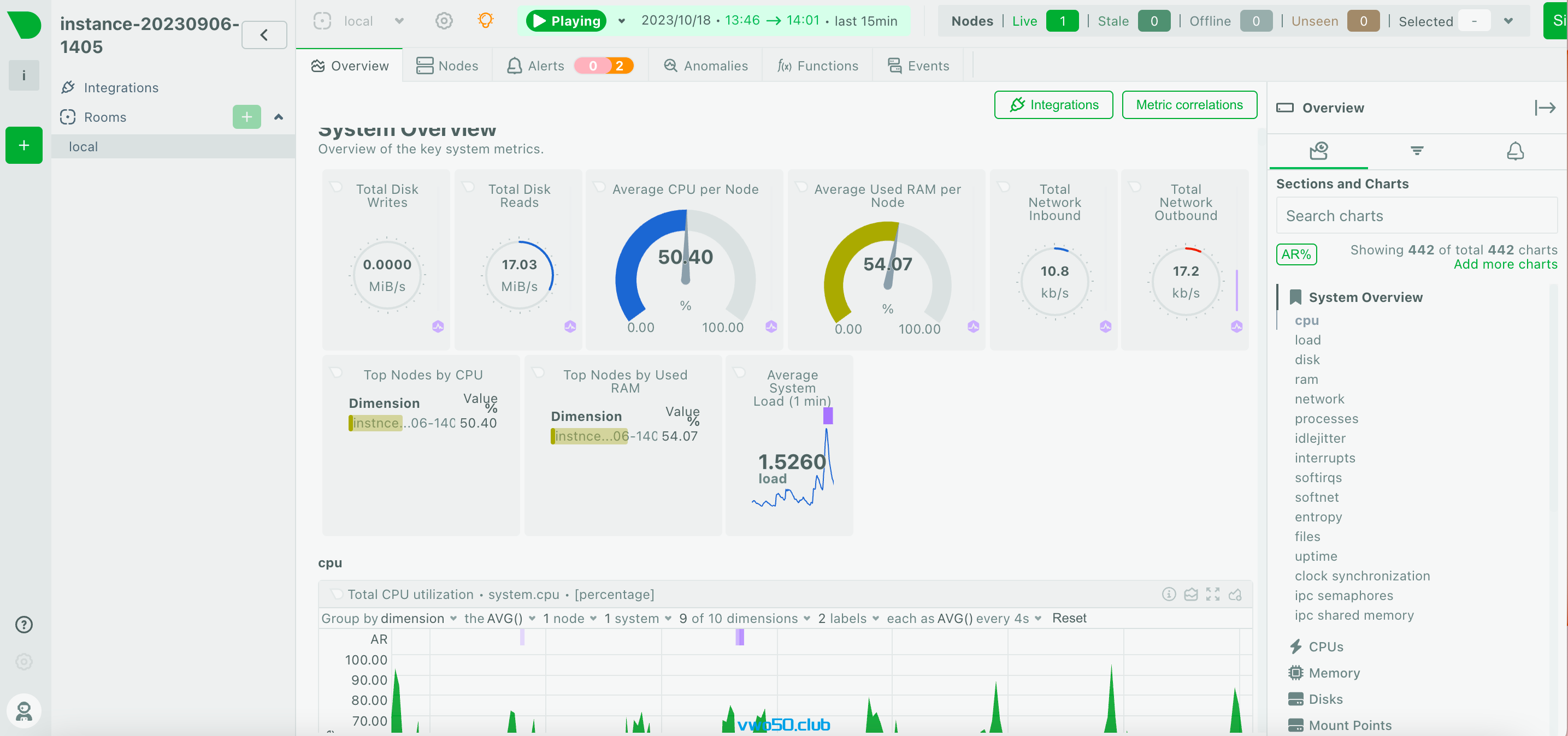Switch to the Anomalies tab
Image resolution: width=1568 pixels, height=736 pixels.
point(705,66)
